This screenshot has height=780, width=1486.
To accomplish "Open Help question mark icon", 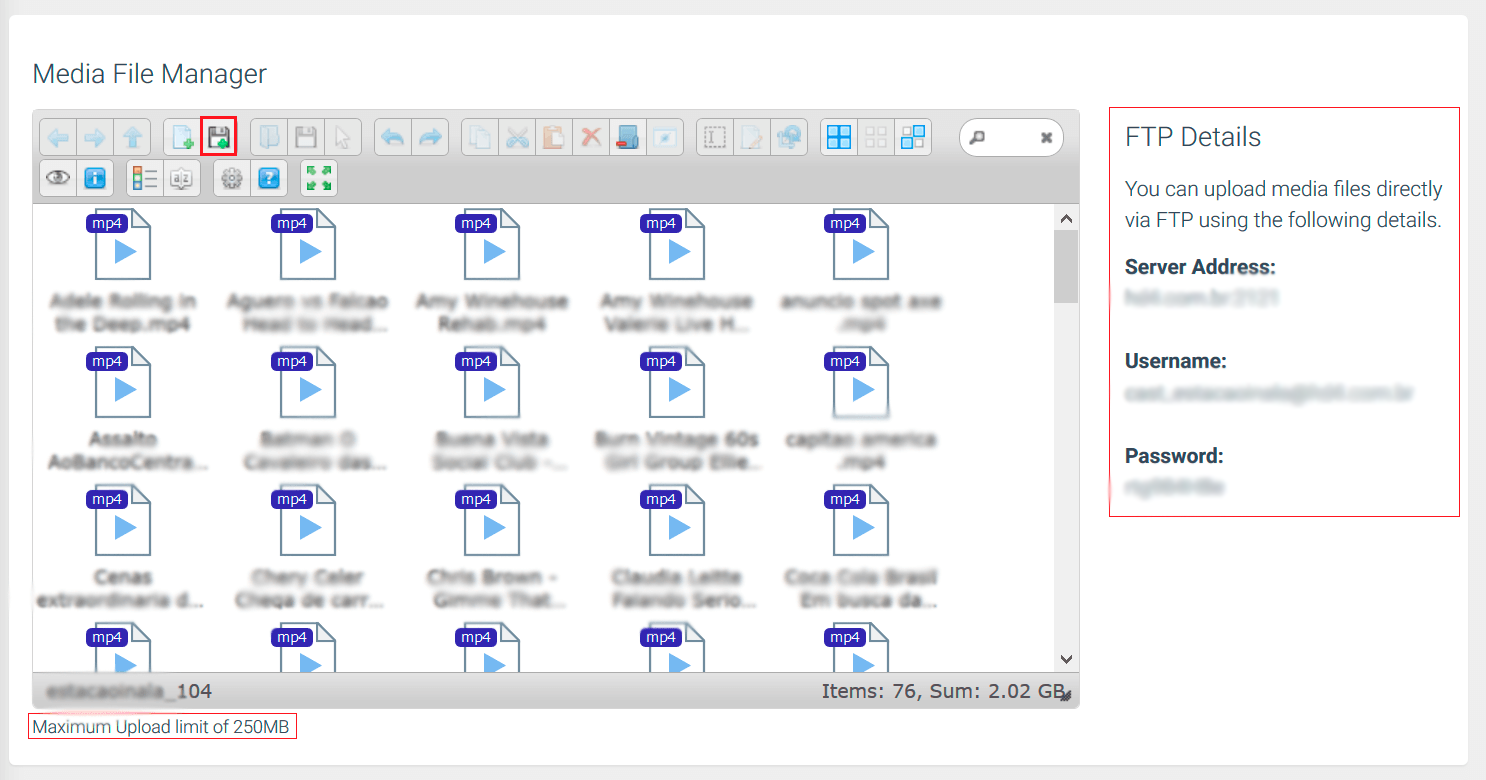I will click(269, 178).
